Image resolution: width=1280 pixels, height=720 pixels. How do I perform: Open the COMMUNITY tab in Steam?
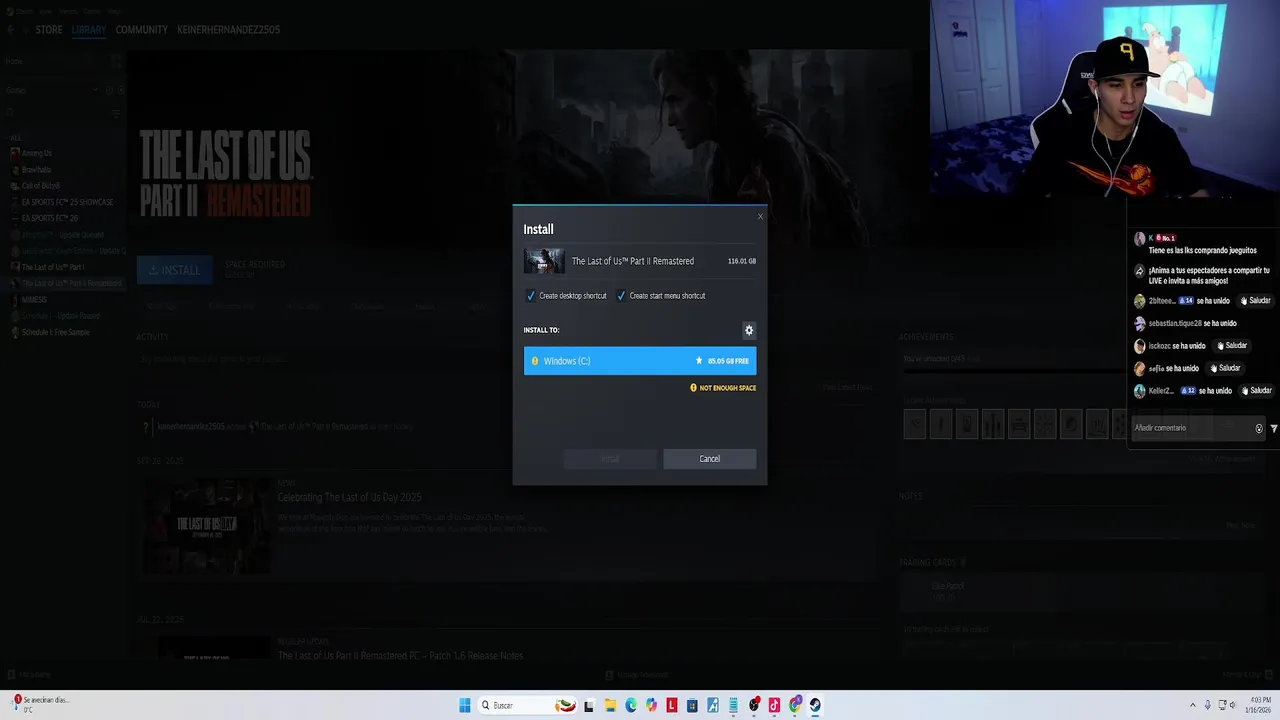[x=141, y=30]
